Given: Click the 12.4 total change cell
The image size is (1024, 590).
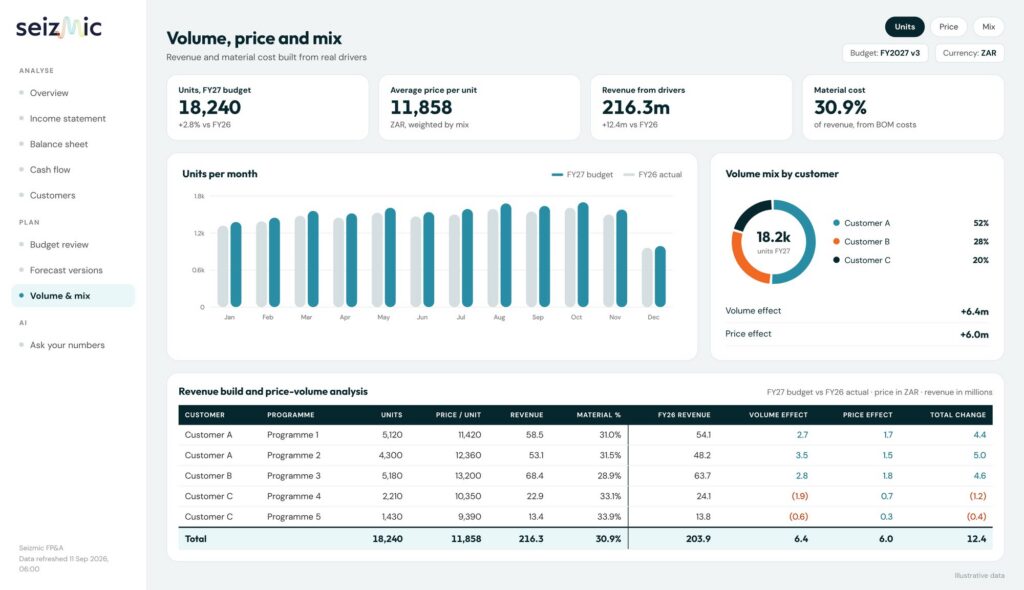Looking at the screenshot, I should pyautogui.click(x=976, y=539).
